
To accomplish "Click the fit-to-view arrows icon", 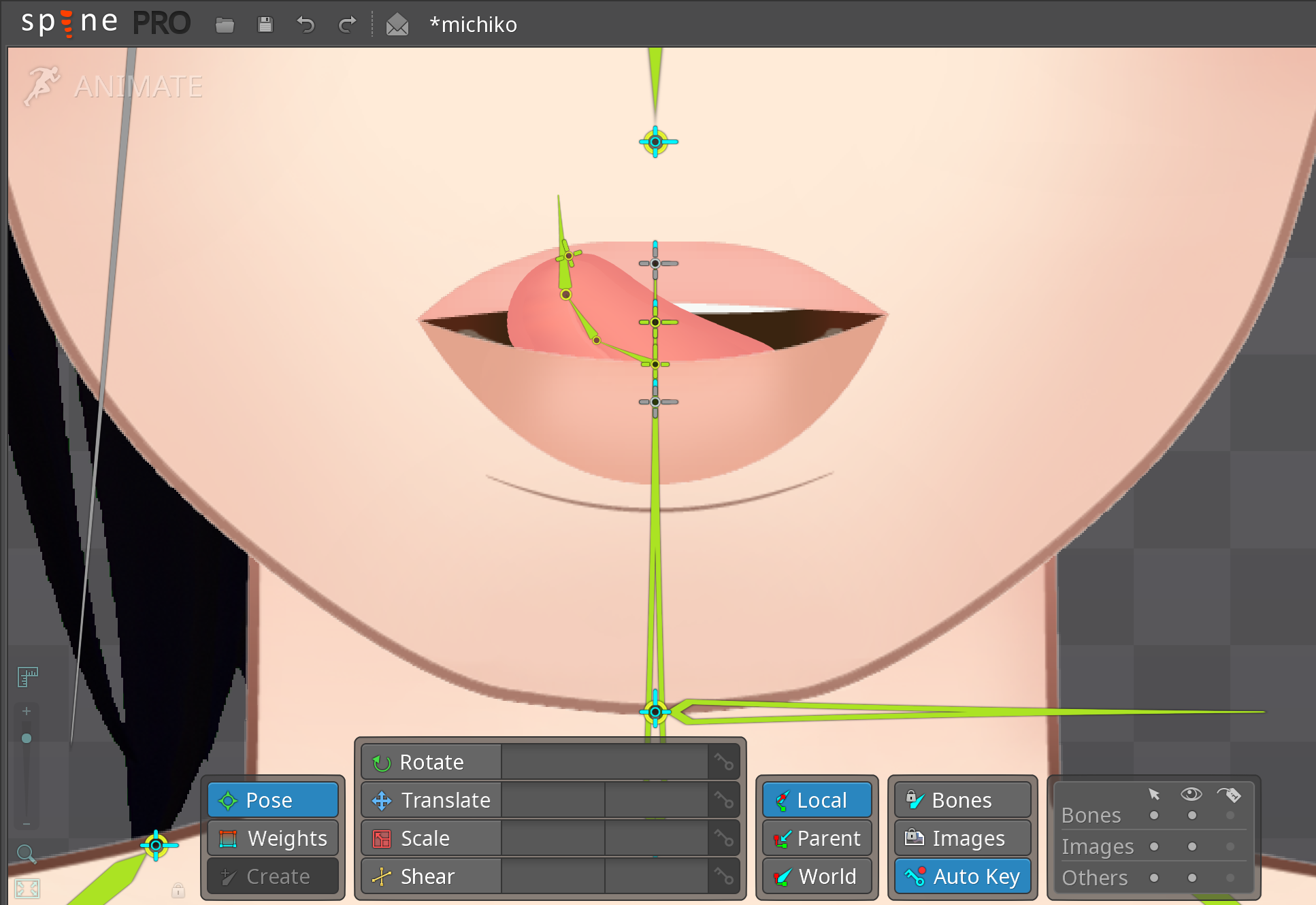I will pos(27,889).
